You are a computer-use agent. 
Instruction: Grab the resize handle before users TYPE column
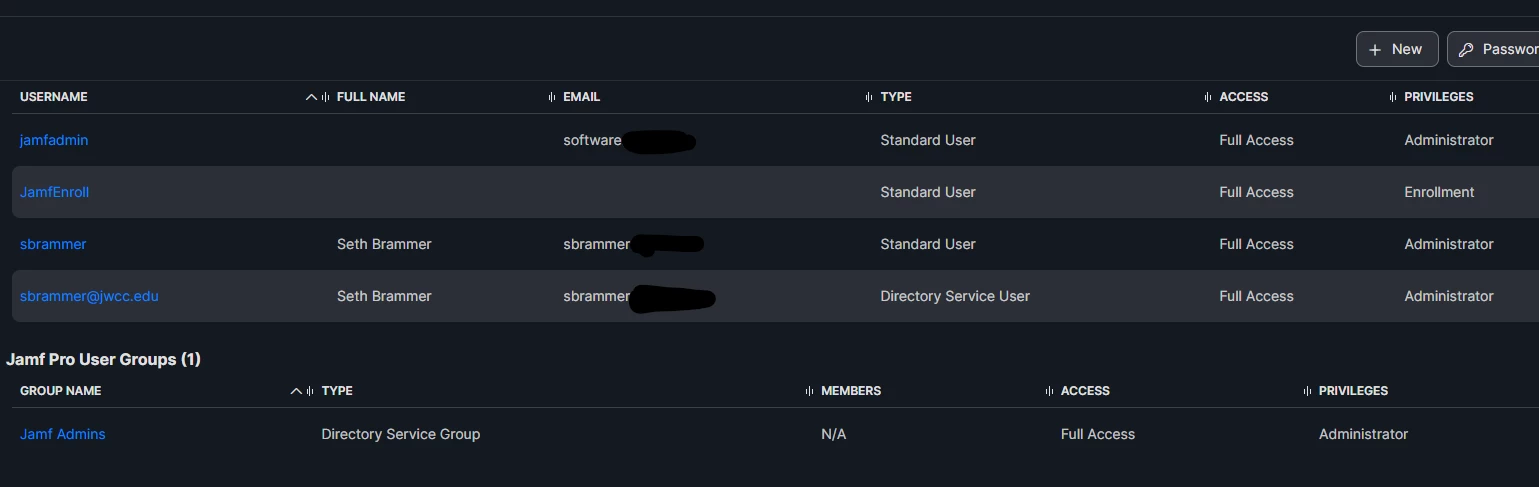click(869, 97)
